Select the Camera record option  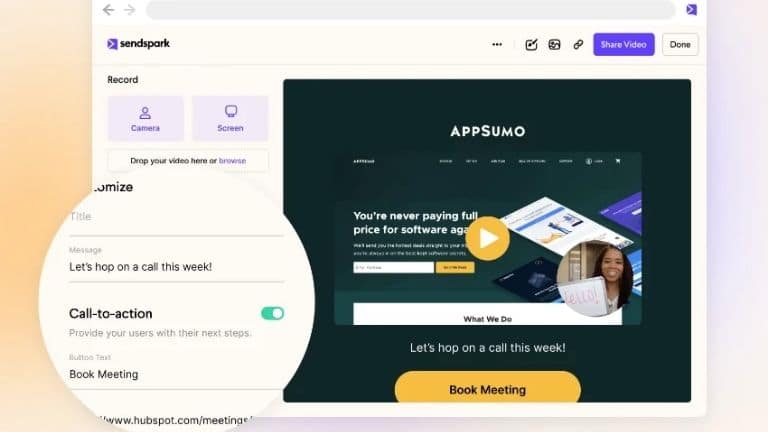point(145,119)
